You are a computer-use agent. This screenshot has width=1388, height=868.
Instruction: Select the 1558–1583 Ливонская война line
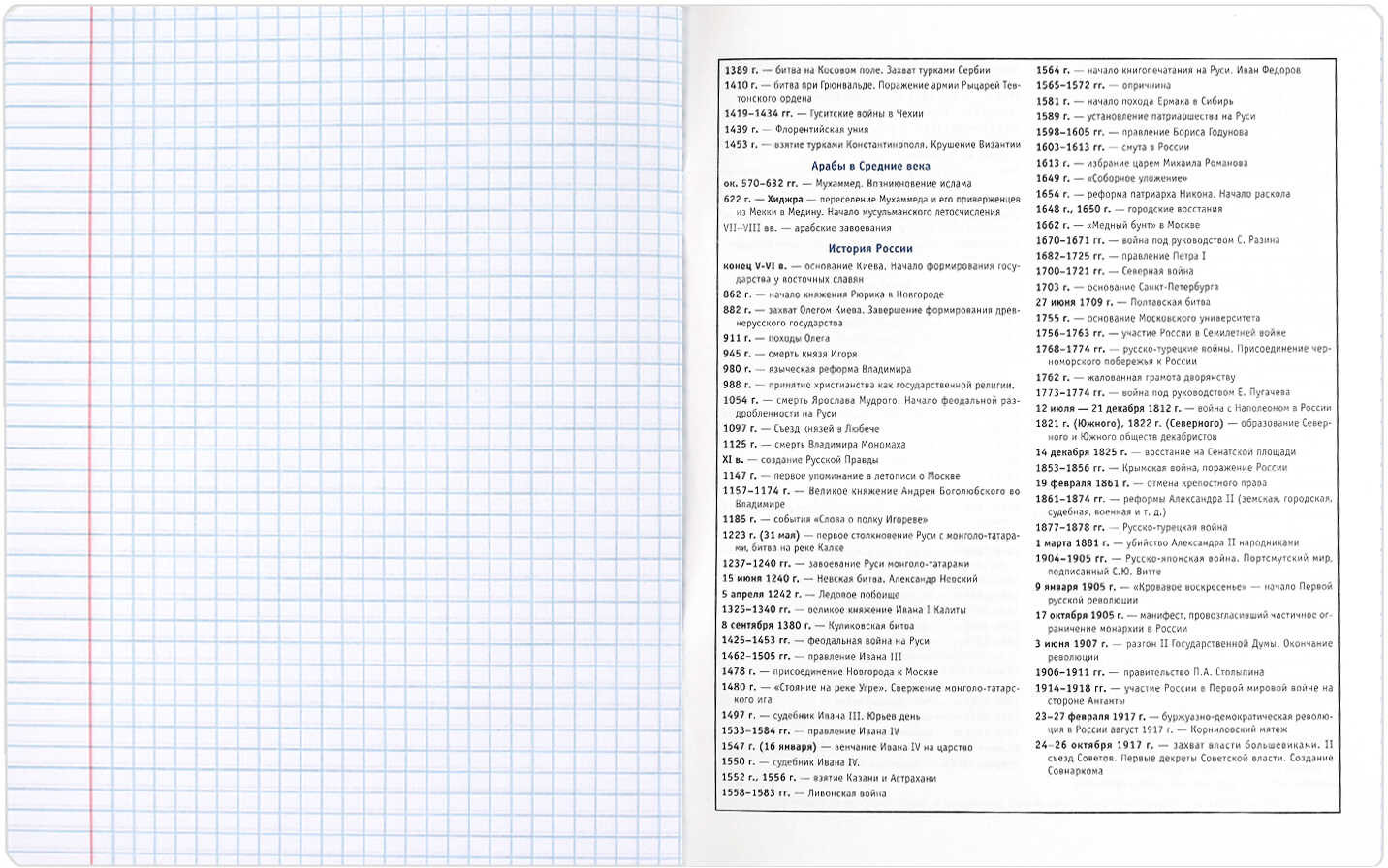coord(804,792)
